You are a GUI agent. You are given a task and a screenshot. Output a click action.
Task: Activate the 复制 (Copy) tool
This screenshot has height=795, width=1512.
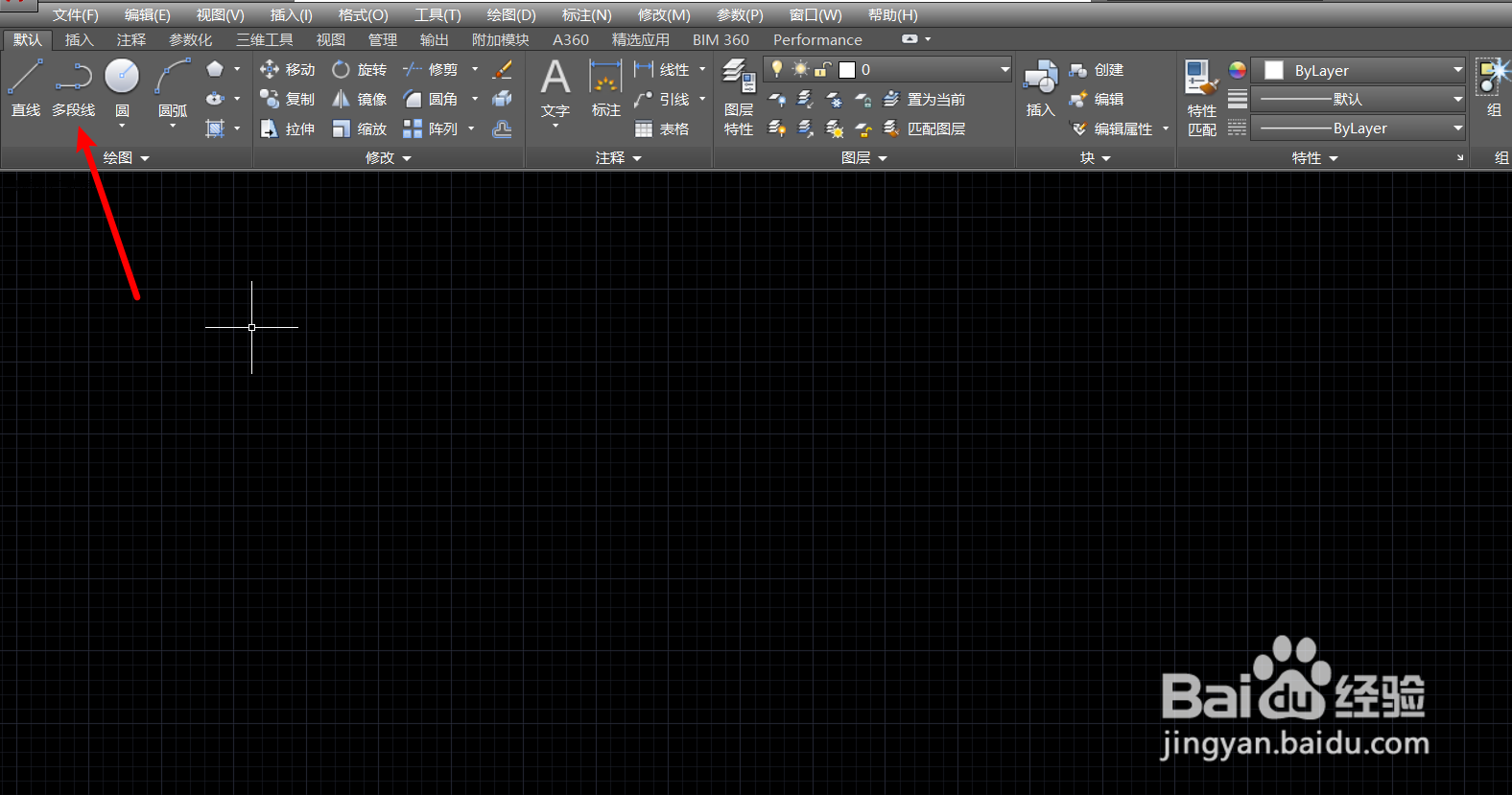click(x=287, y=99)
